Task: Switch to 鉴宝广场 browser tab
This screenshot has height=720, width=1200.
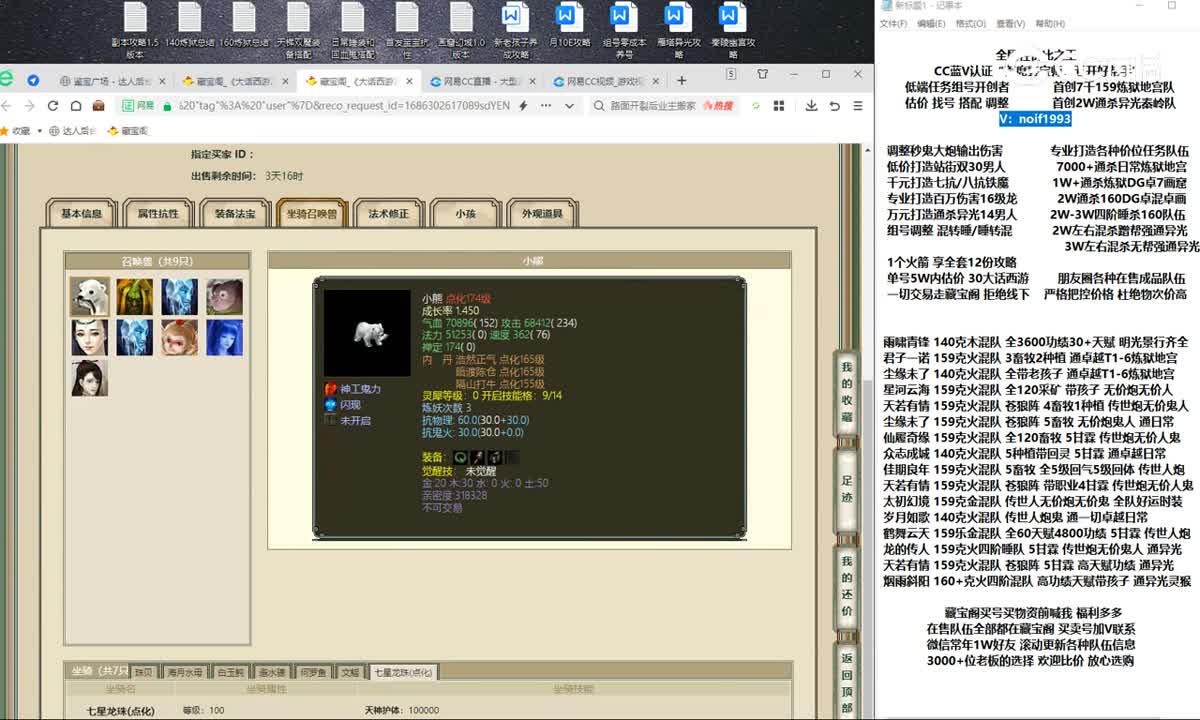Action: click(x=112, y=81)
